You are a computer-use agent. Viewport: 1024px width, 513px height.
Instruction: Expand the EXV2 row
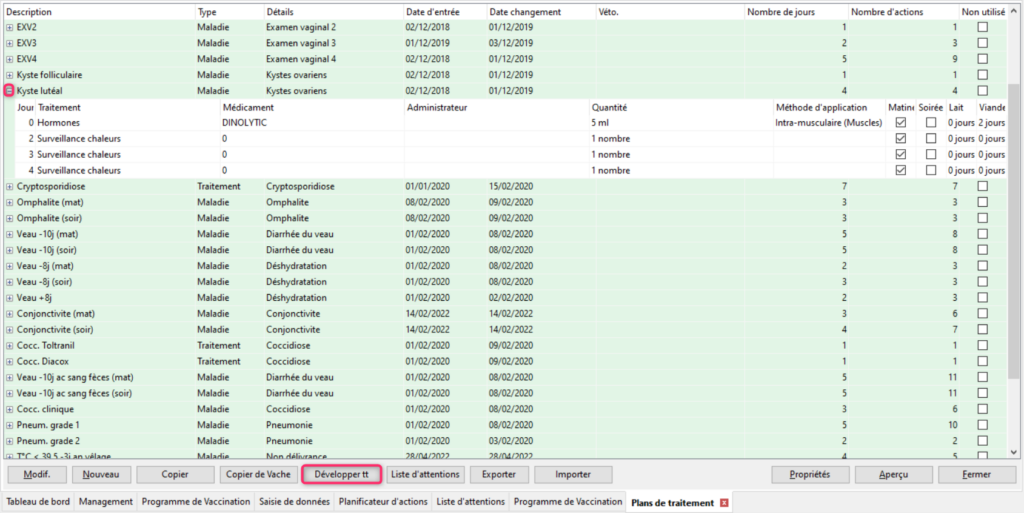click(9, 27)
